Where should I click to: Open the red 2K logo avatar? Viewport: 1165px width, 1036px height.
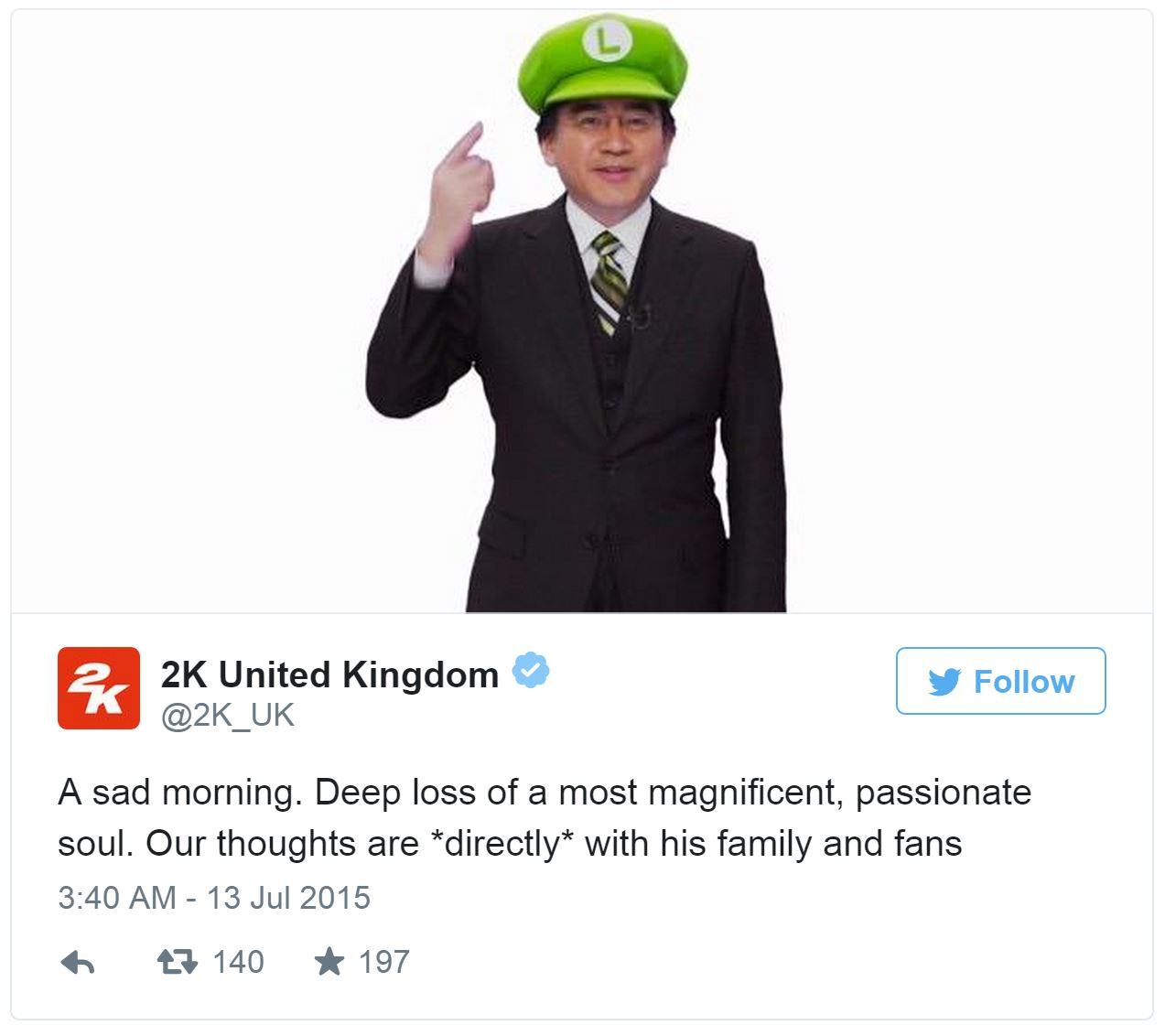pos(99,688)
